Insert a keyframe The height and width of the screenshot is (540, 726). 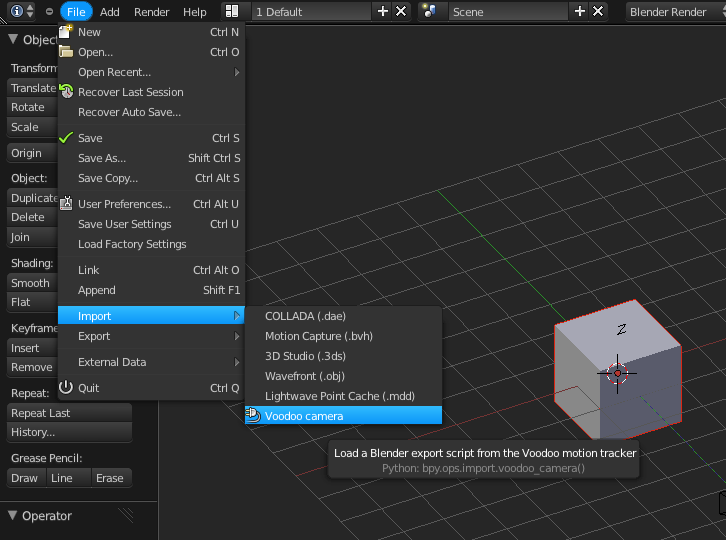(32, 347)
